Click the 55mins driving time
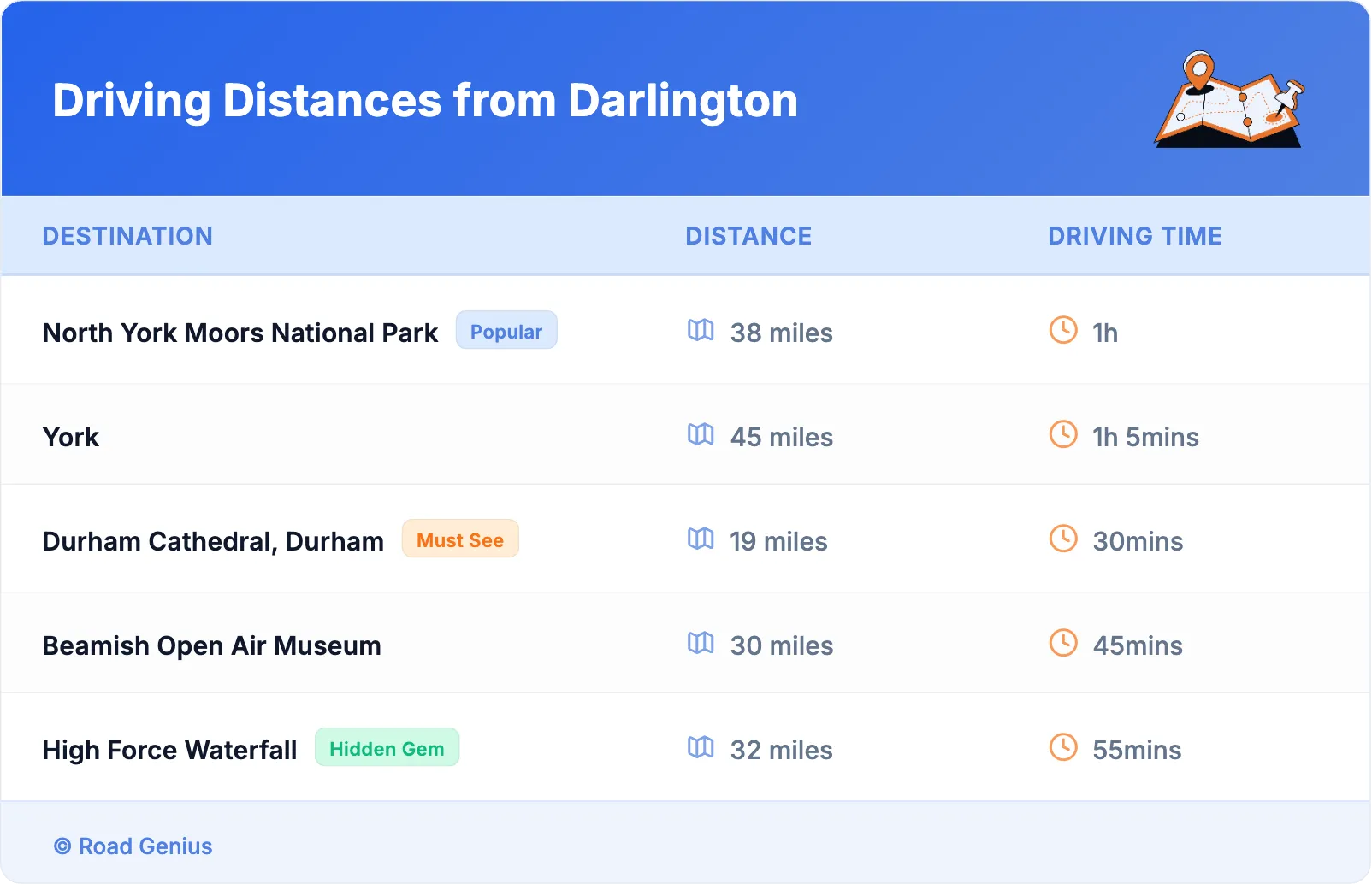Screen dimensions: 1372x884 click(1137, 750)
